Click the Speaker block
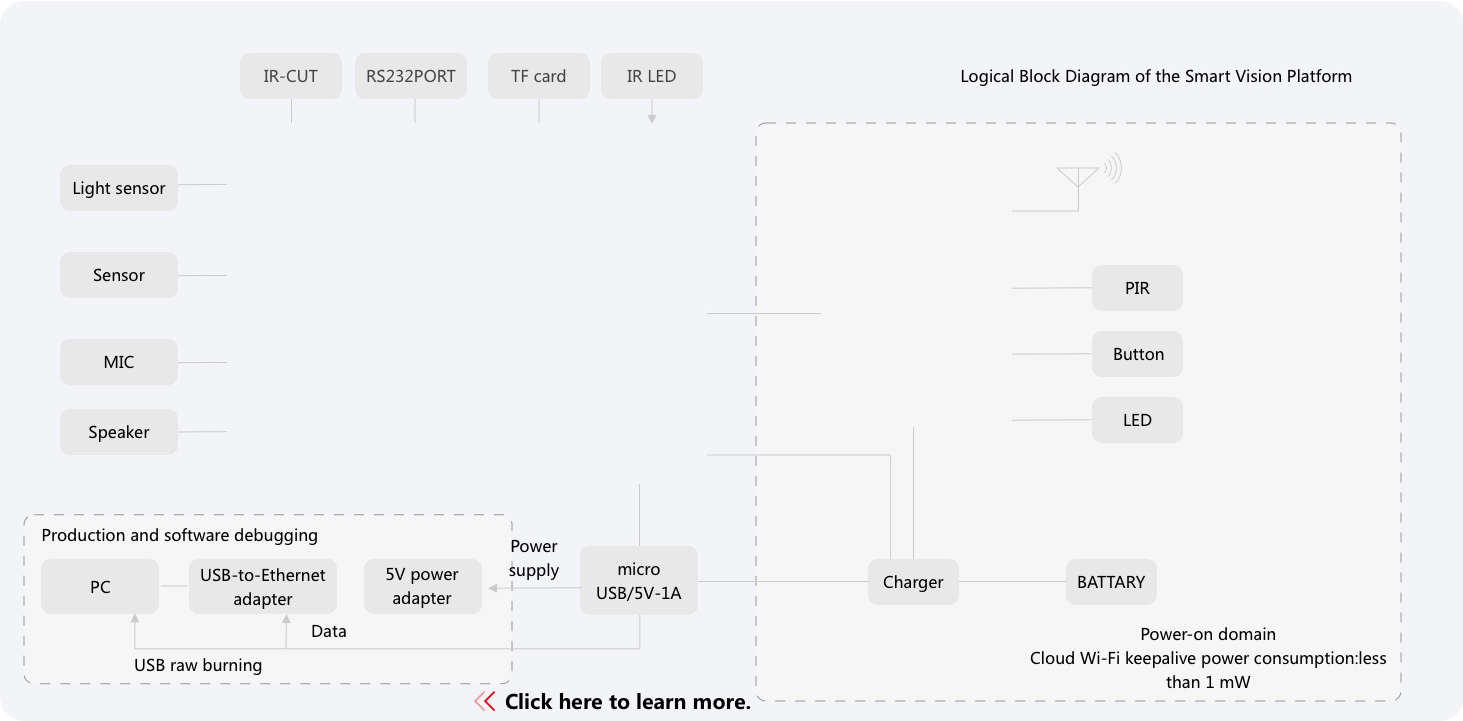The height and width of the screenshot is (721, 1463). click(x=119, y=432)
